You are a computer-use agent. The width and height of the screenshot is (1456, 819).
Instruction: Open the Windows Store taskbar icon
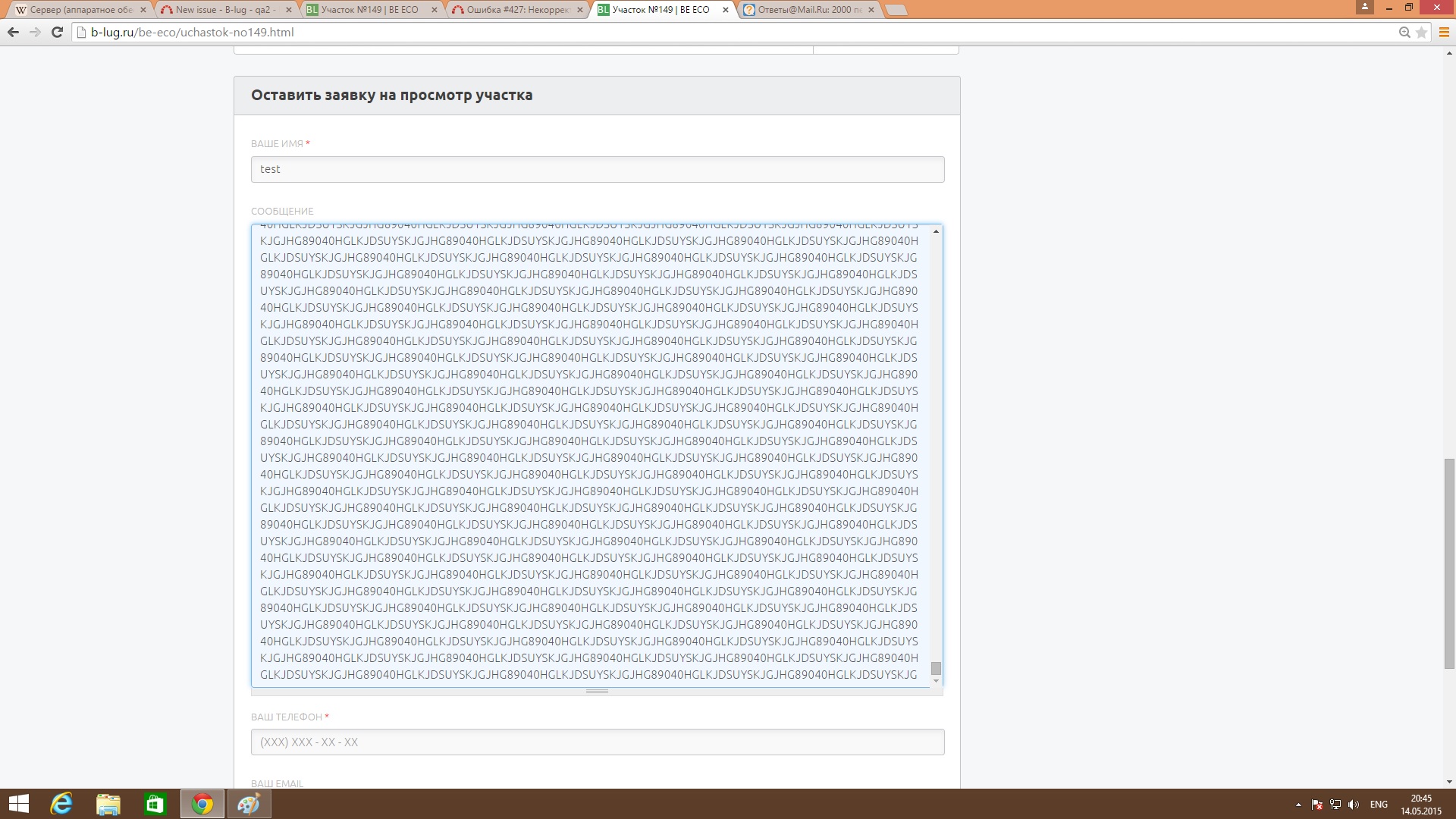[155, 804]
